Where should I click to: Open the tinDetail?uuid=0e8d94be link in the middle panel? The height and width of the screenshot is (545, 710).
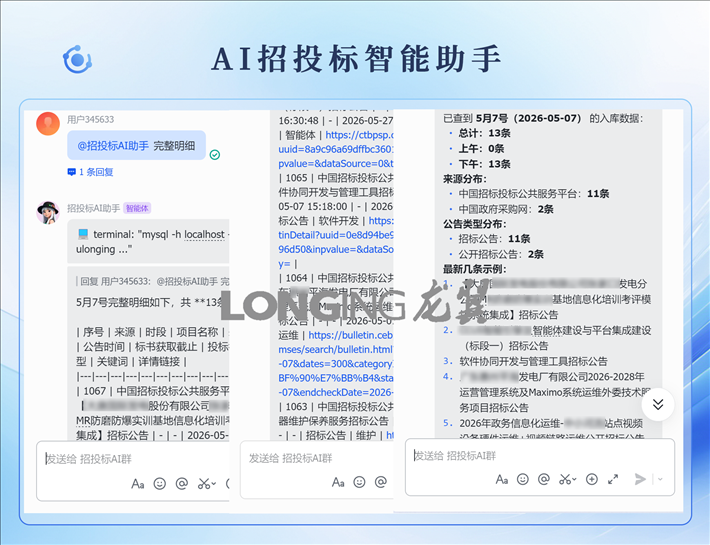click(x=336, y=235)
